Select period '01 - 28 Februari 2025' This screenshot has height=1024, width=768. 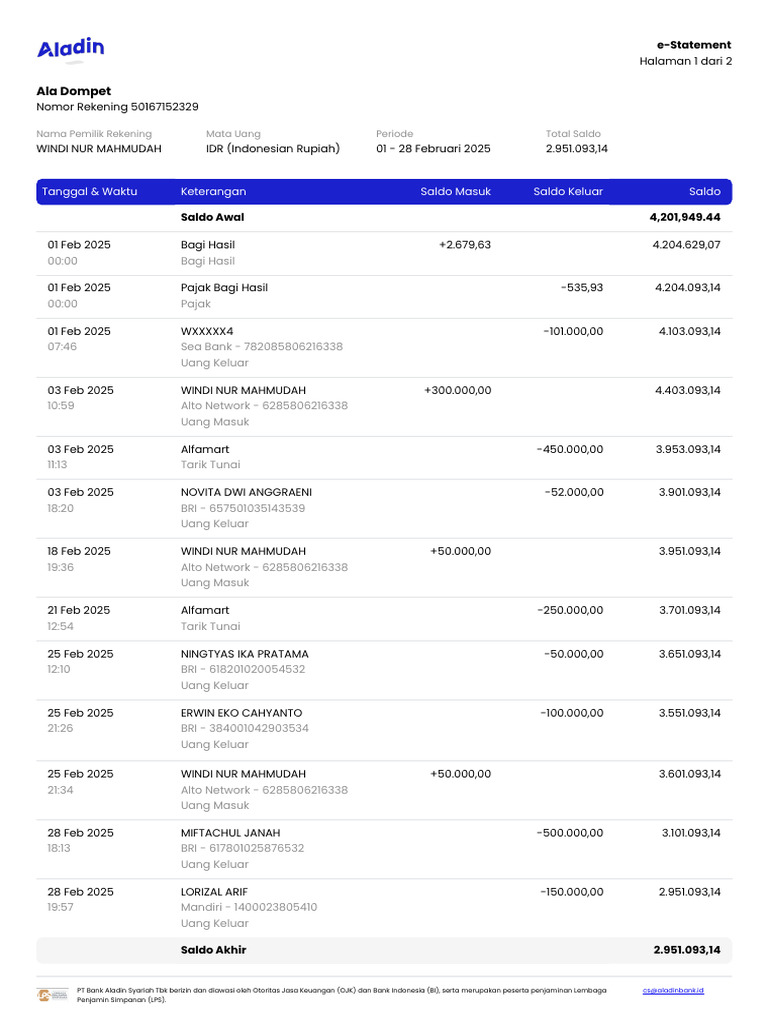point(433,149)
